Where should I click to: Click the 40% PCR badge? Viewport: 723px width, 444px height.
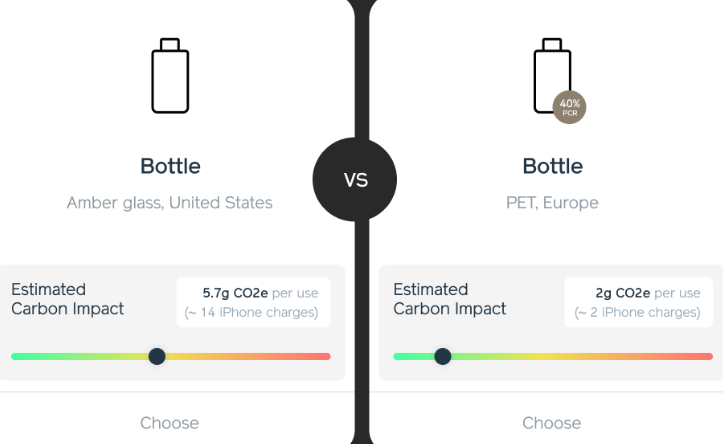[x=569, y=107]
